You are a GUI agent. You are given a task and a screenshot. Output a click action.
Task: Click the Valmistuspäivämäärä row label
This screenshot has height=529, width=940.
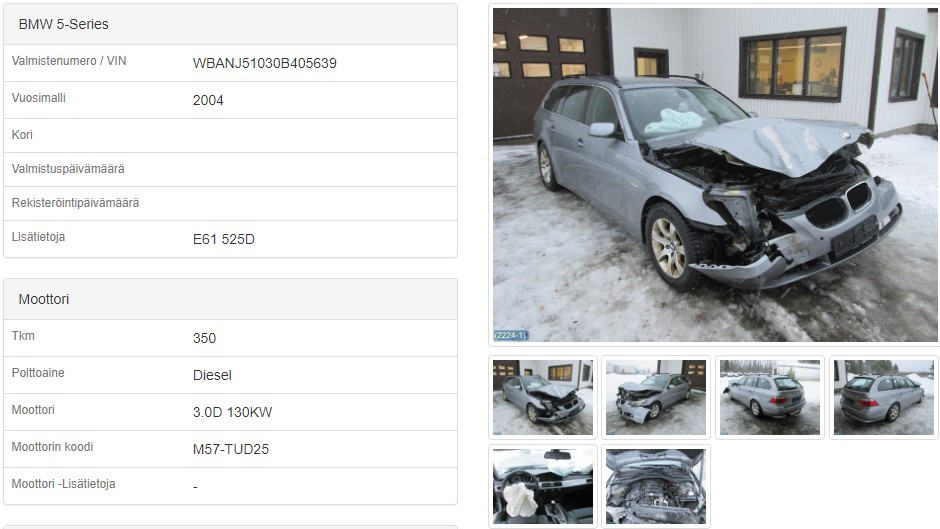coord(68,169)
